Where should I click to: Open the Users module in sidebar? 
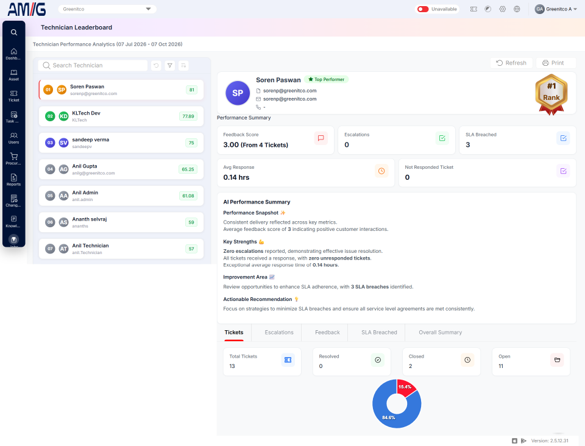coord(14,138)
